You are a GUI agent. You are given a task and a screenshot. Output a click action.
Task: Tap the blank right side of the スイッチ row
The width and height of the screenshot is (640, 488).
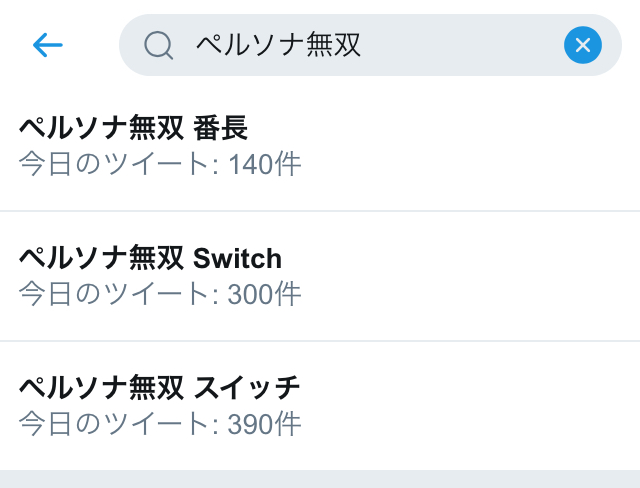tap(500, 406)
